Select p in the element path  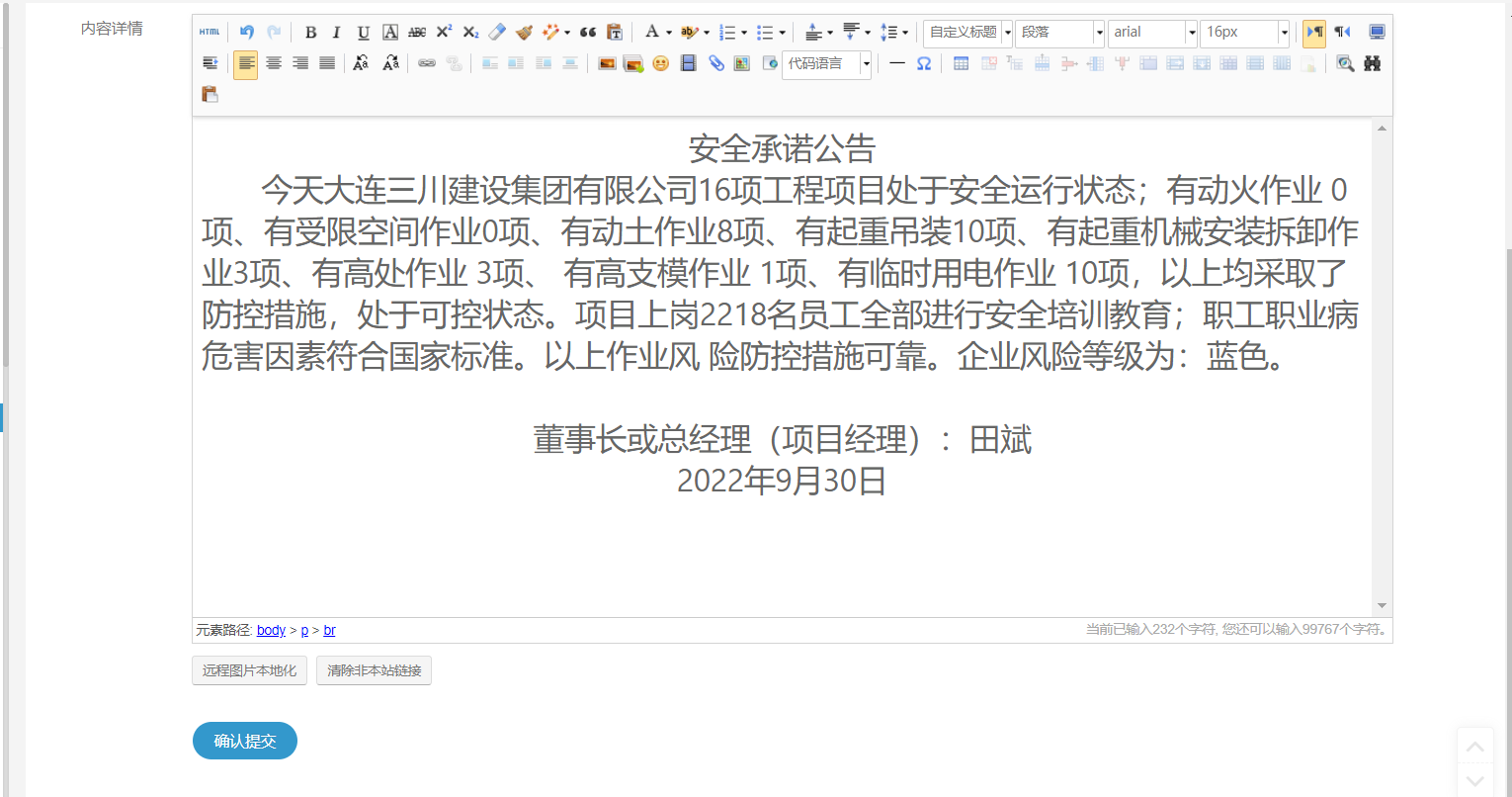pos(304,630)
